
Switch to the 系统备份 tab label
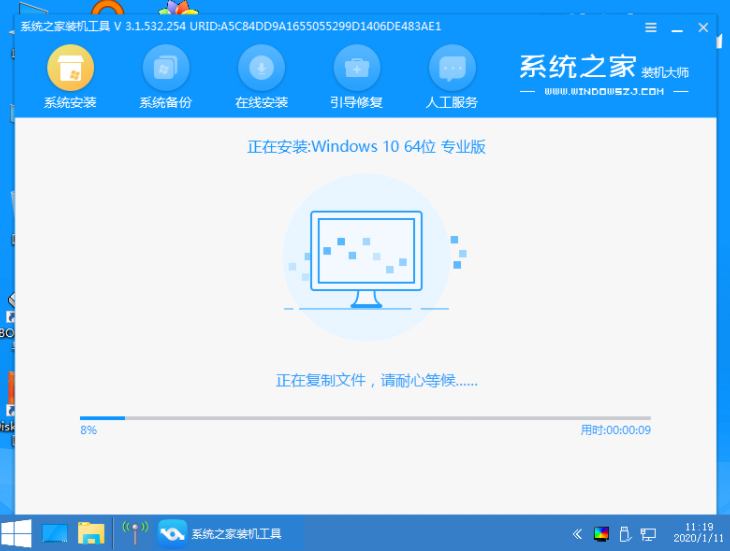(x=166, y=102)
